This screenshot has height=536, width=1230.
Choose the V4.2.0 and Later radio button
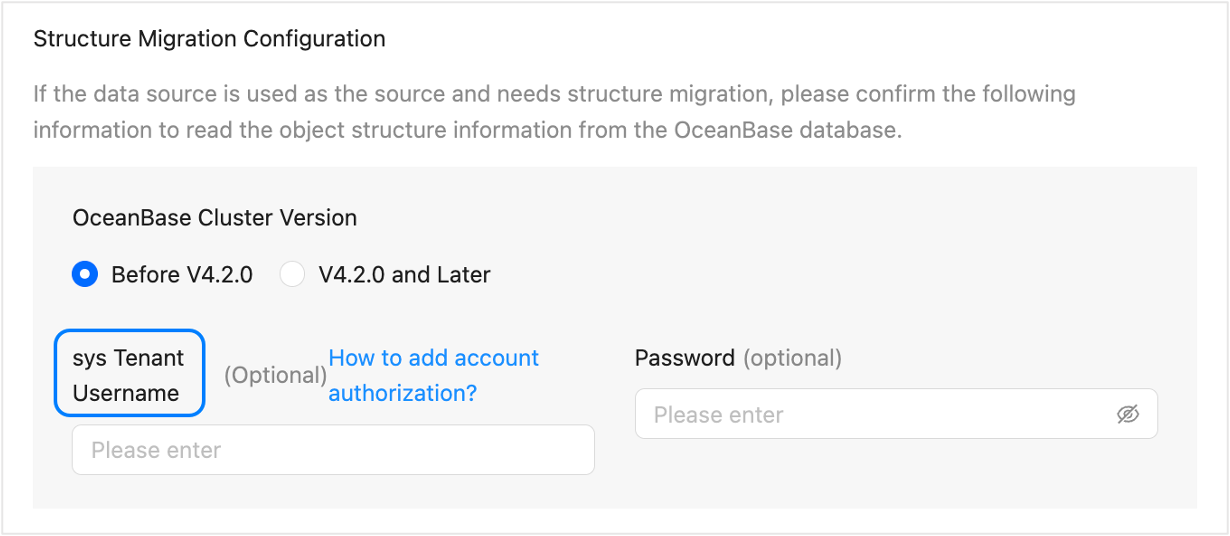(x=292, y=274)
